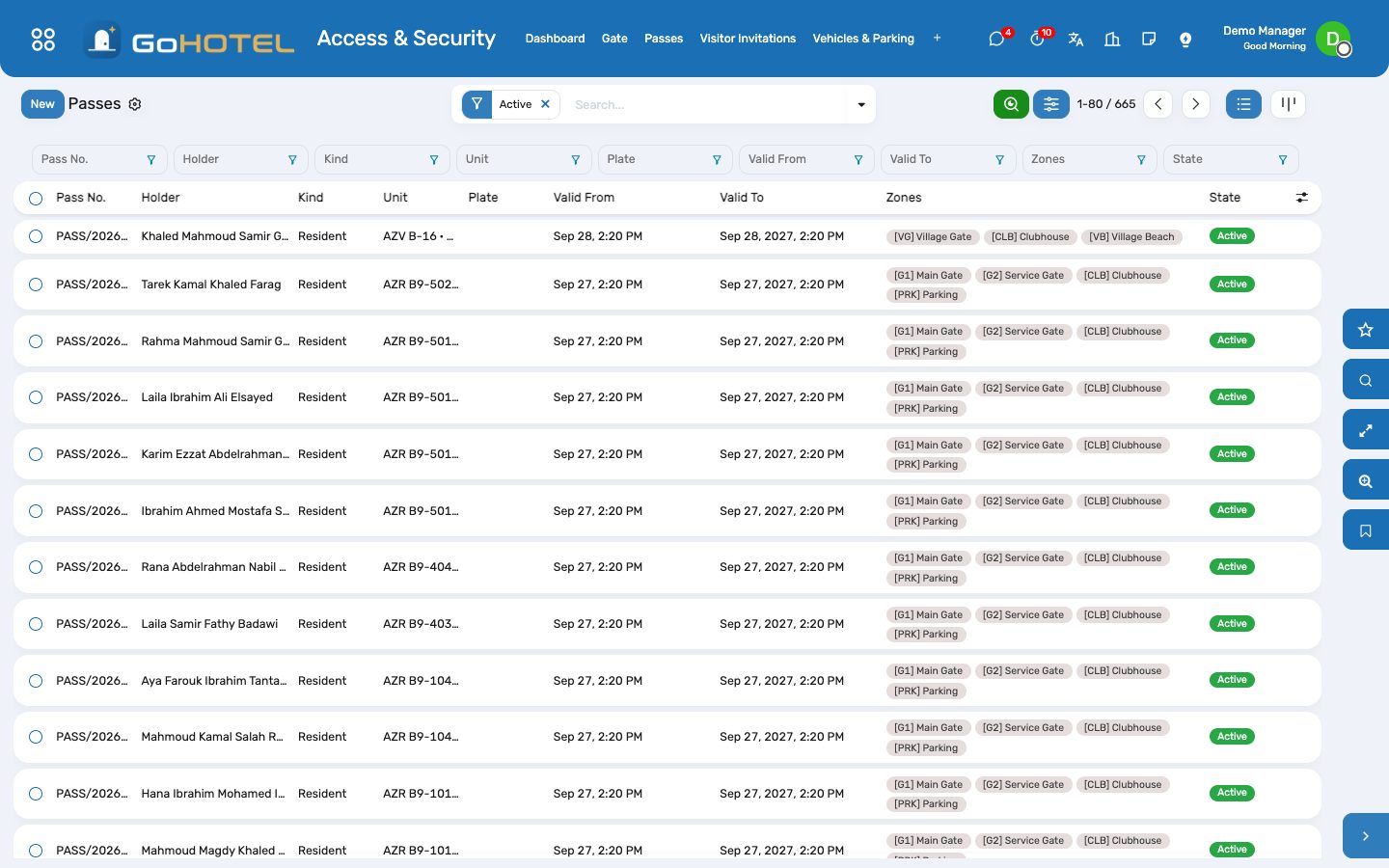Click the New pass button
This screenshot has width=1389, height=868.
pos(42,104)
